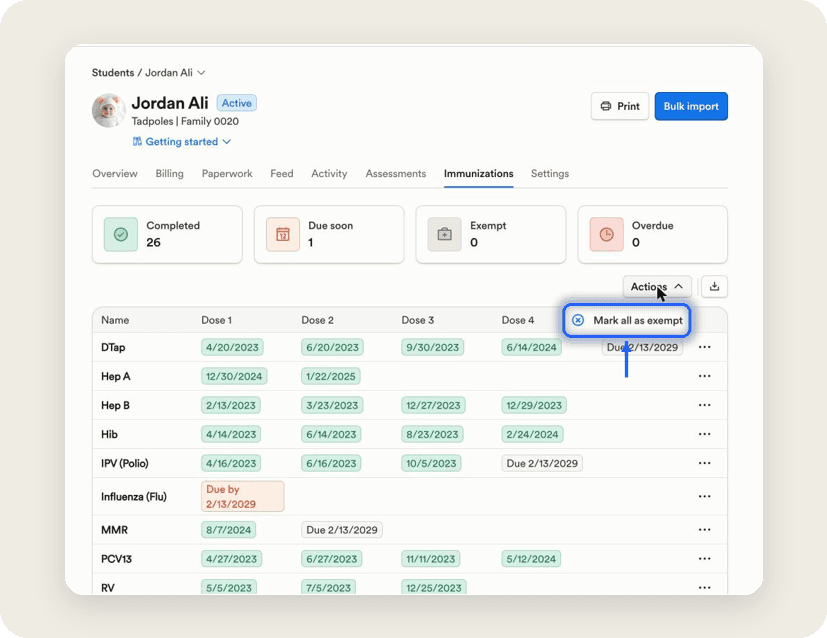Click Hep A Dose 2 date 1/22/2025
Screen dimensions: 827x638
[x=331, y=376]
